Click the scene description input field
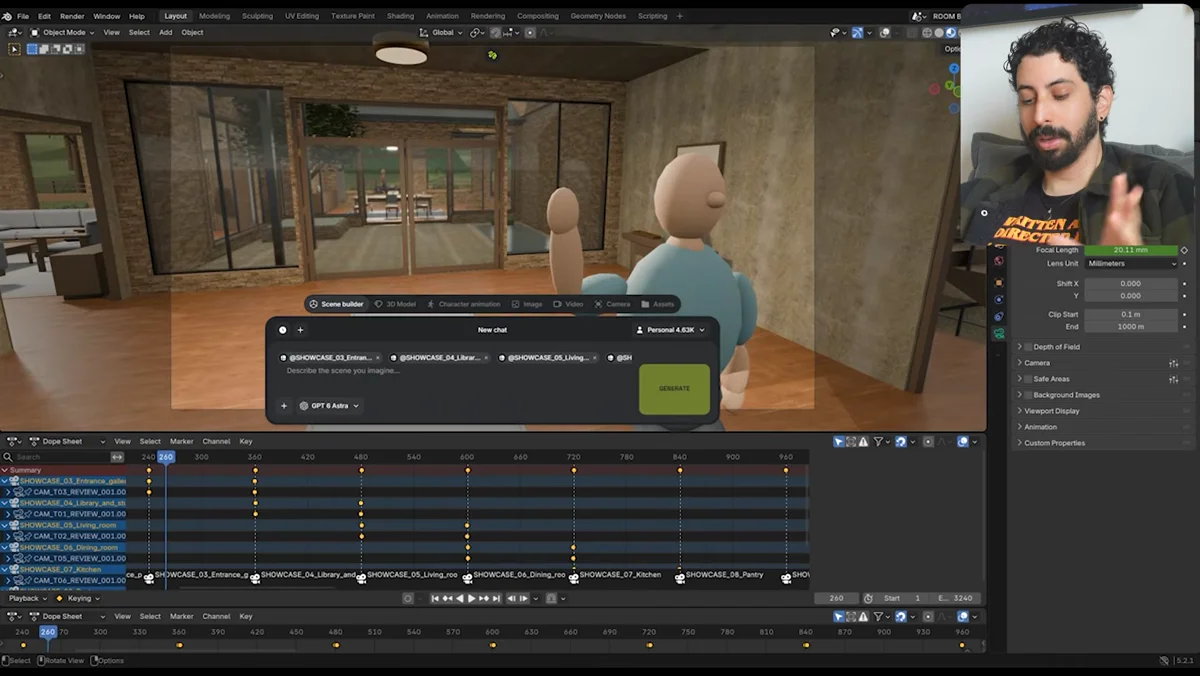Image resolution: width=1200 pixels, height=676 pixels. pyautogui.click(x=456, y=371)
